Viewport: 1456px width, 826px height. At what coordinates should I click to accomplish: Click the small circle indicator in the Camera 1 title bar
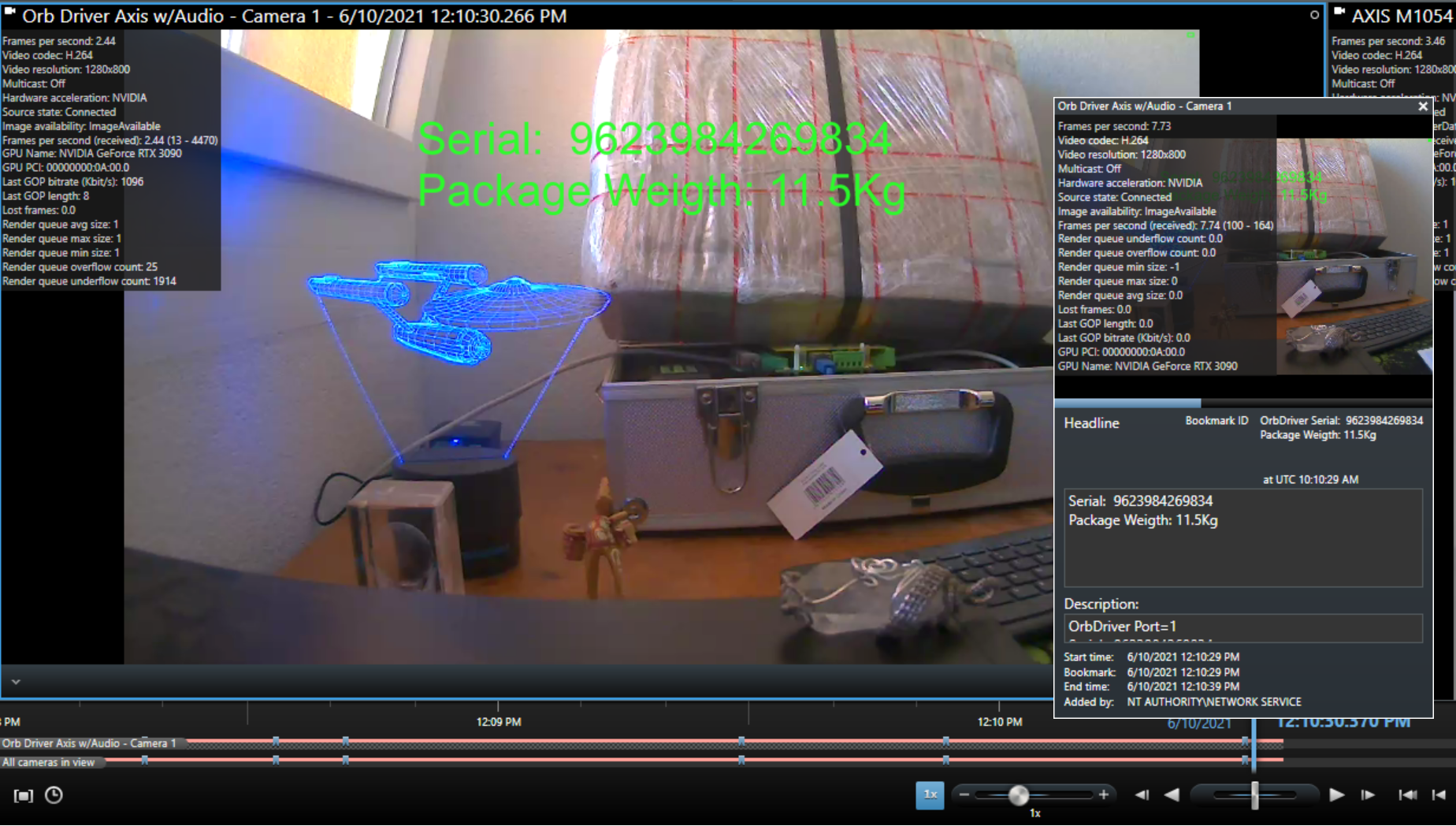(x=1314, y=15)
